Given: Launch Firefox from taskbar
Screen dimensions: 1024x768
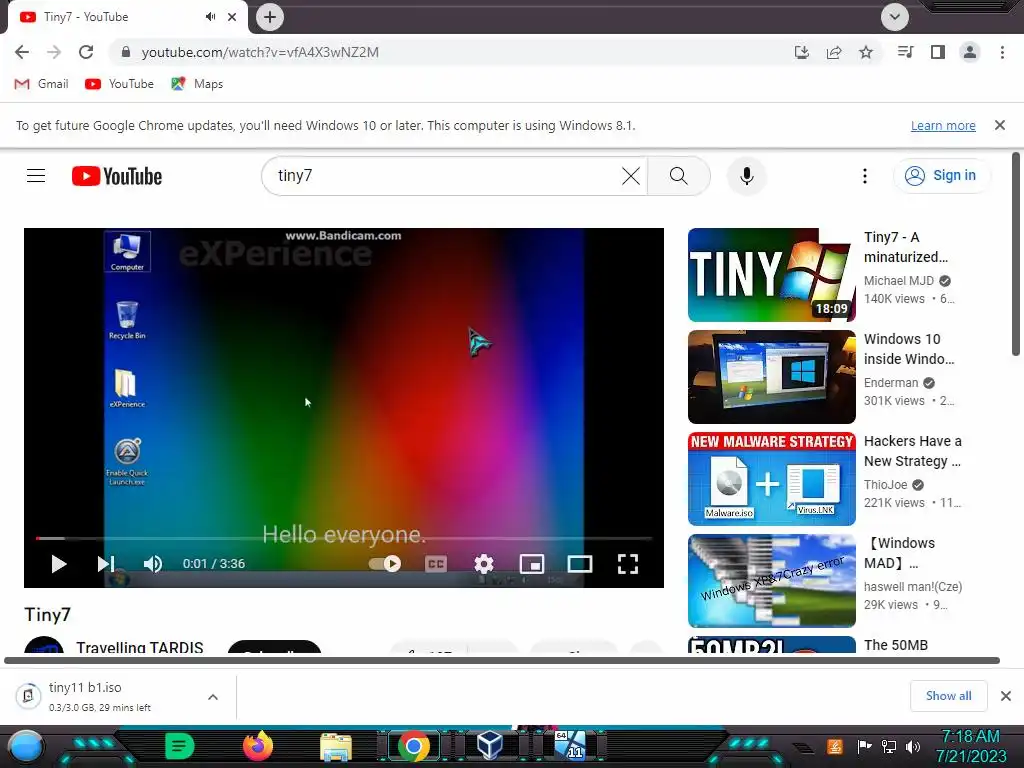Looking at the screenshot, I should pos(258,746).
